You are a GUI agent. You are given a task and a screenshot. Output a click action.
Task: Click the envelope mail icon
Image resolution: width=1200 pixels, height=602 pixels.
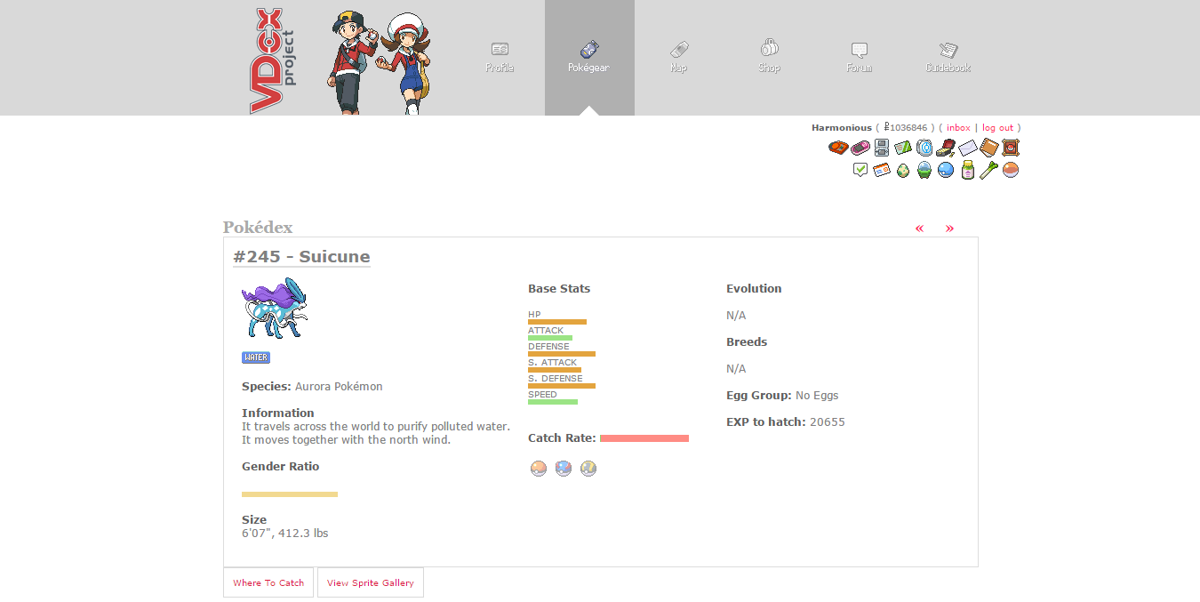[967, 148]
